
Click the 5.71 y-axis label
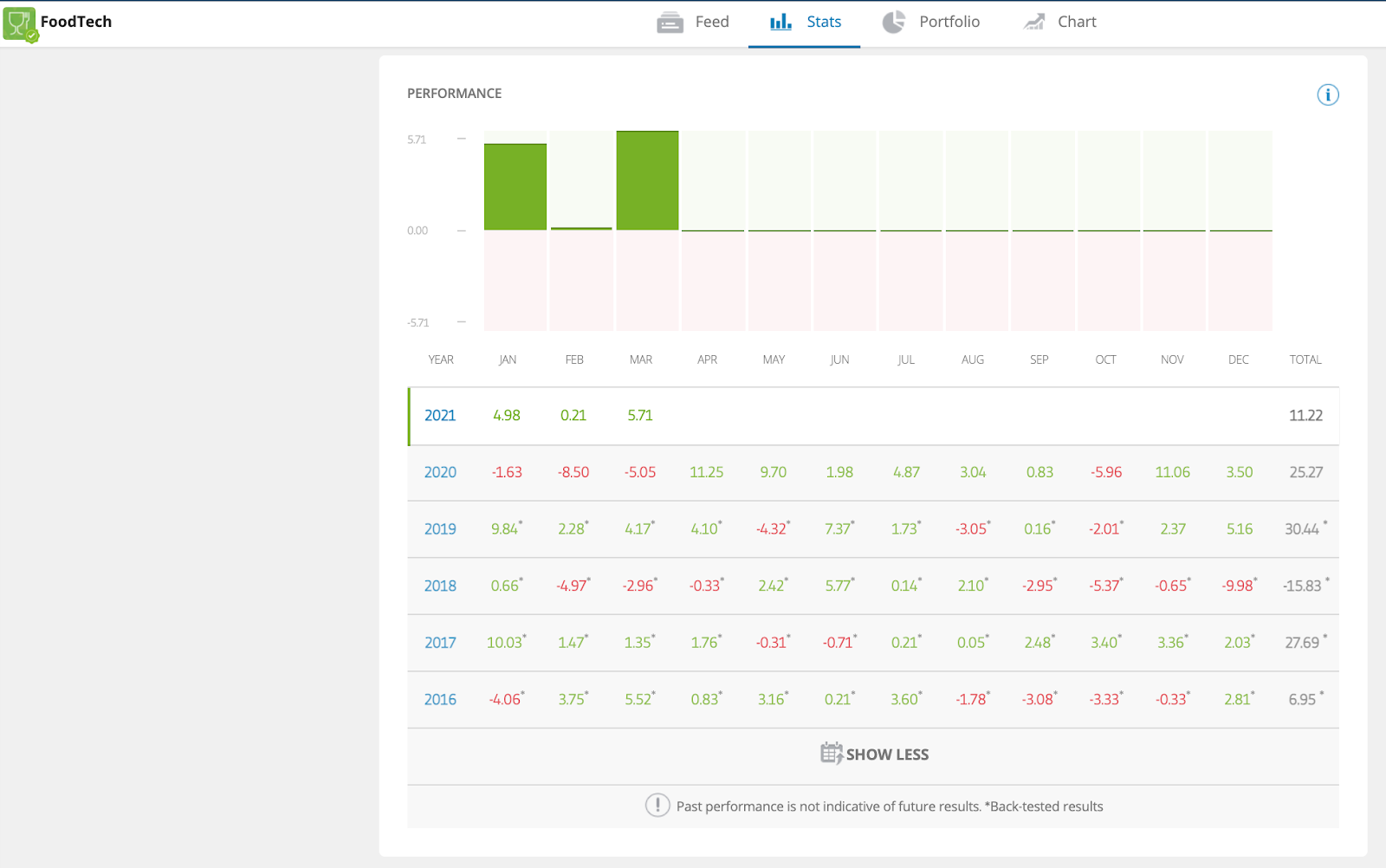coord(417,139)
